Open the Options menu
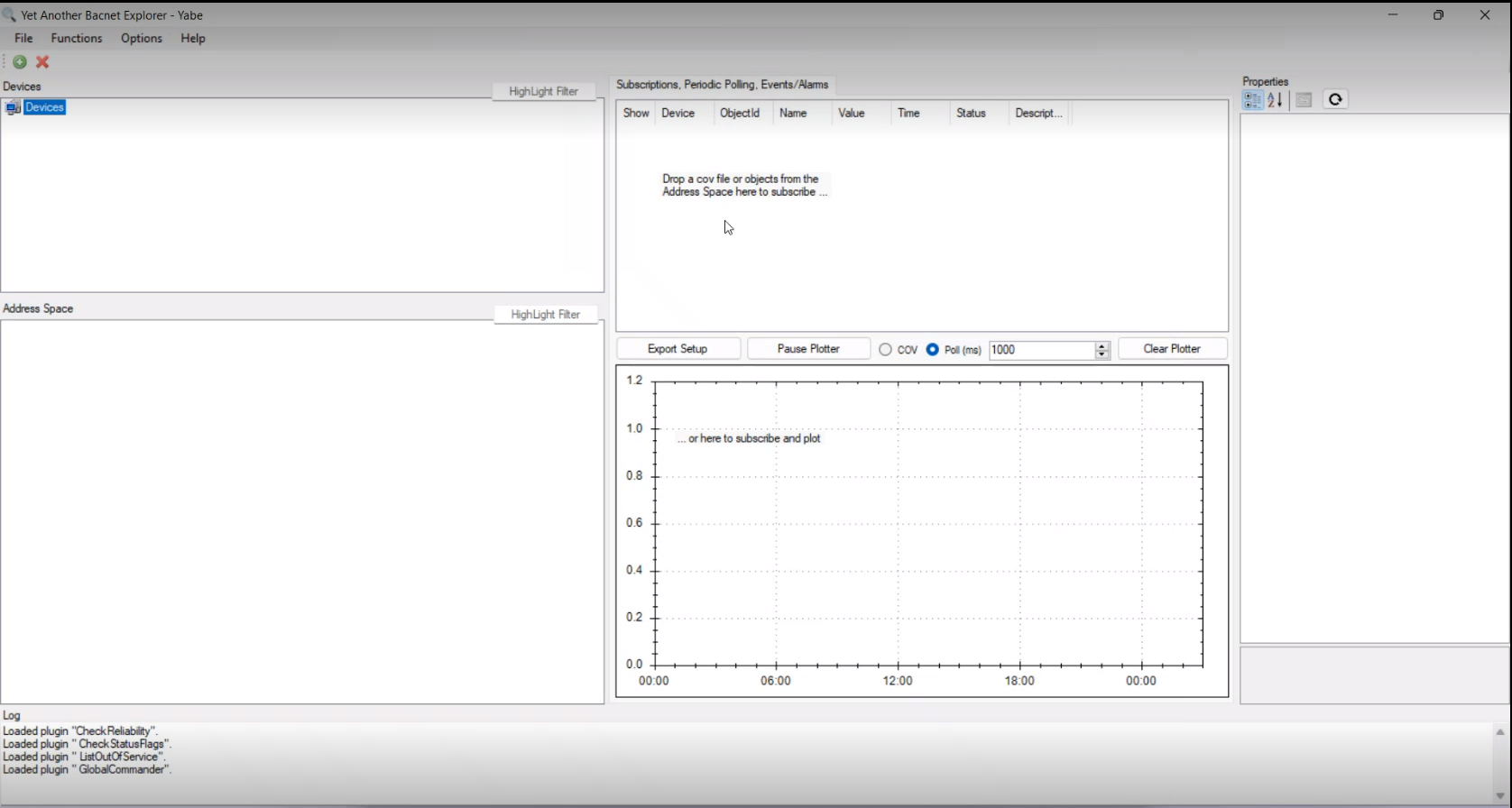Image resolution: width=1512 pixels, height=808 pixels. 142,38
